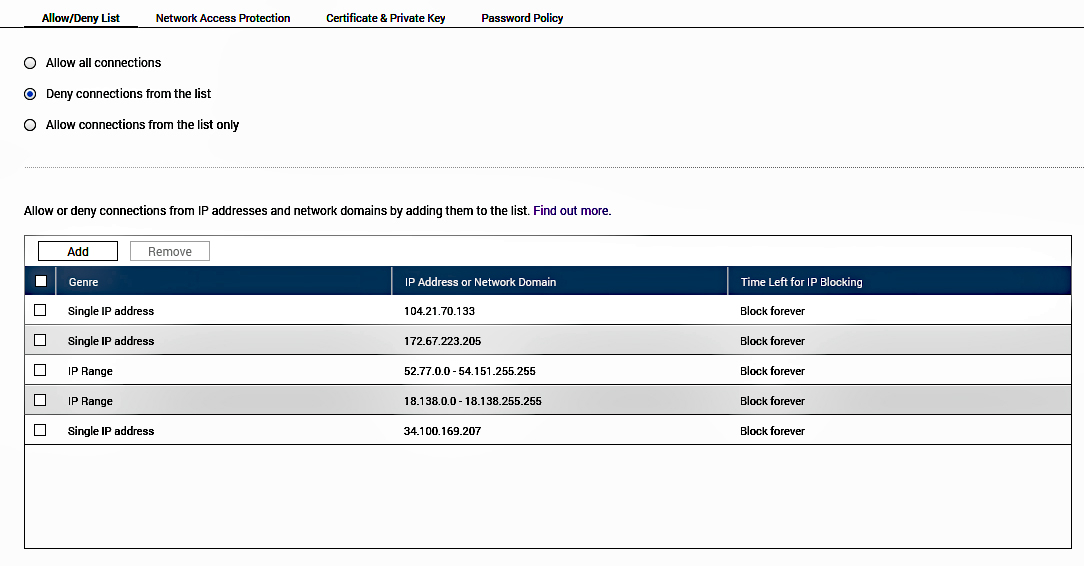This screenshot has width=1084, height=566.
Task: Toggle the select-all header checkbox
Action: tap(41, 281)
